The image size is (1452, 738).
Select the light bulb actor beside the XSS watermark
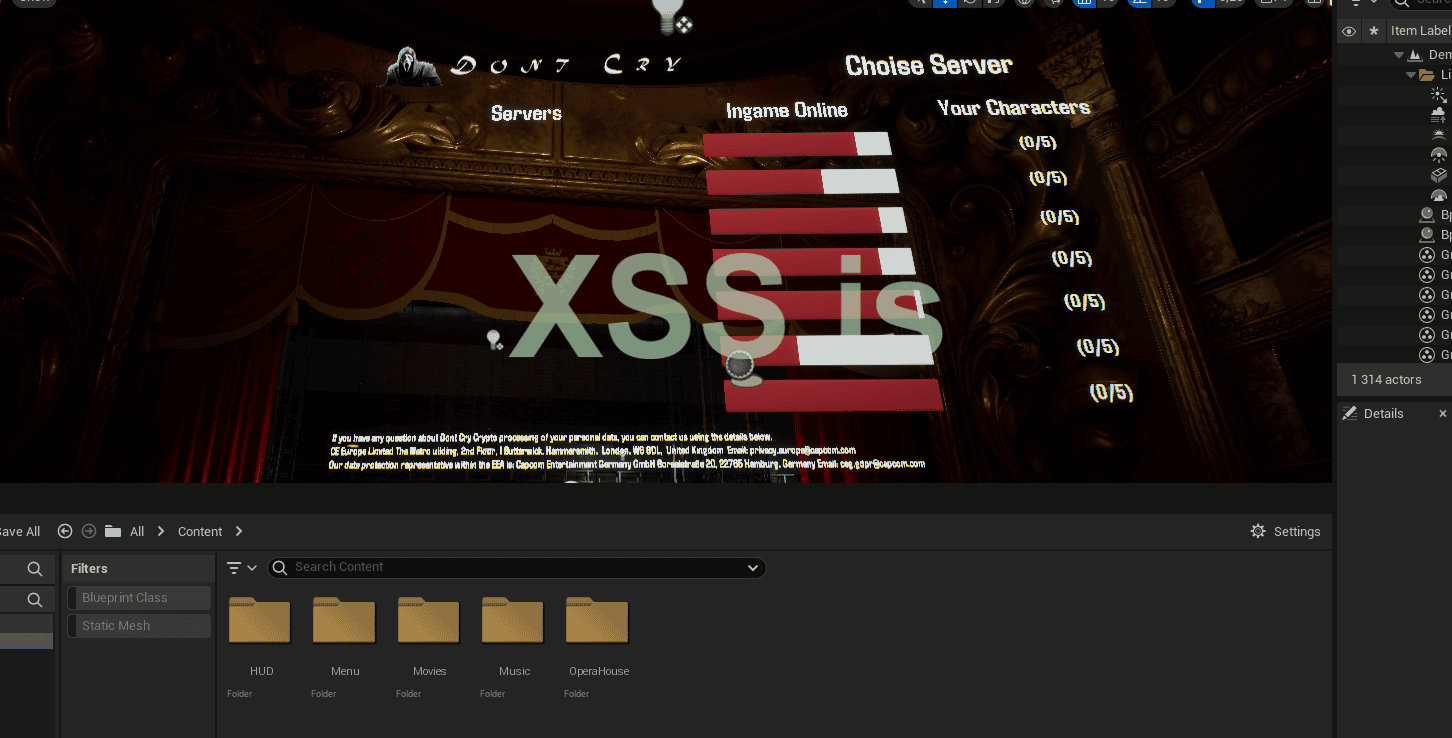[494, 340]
